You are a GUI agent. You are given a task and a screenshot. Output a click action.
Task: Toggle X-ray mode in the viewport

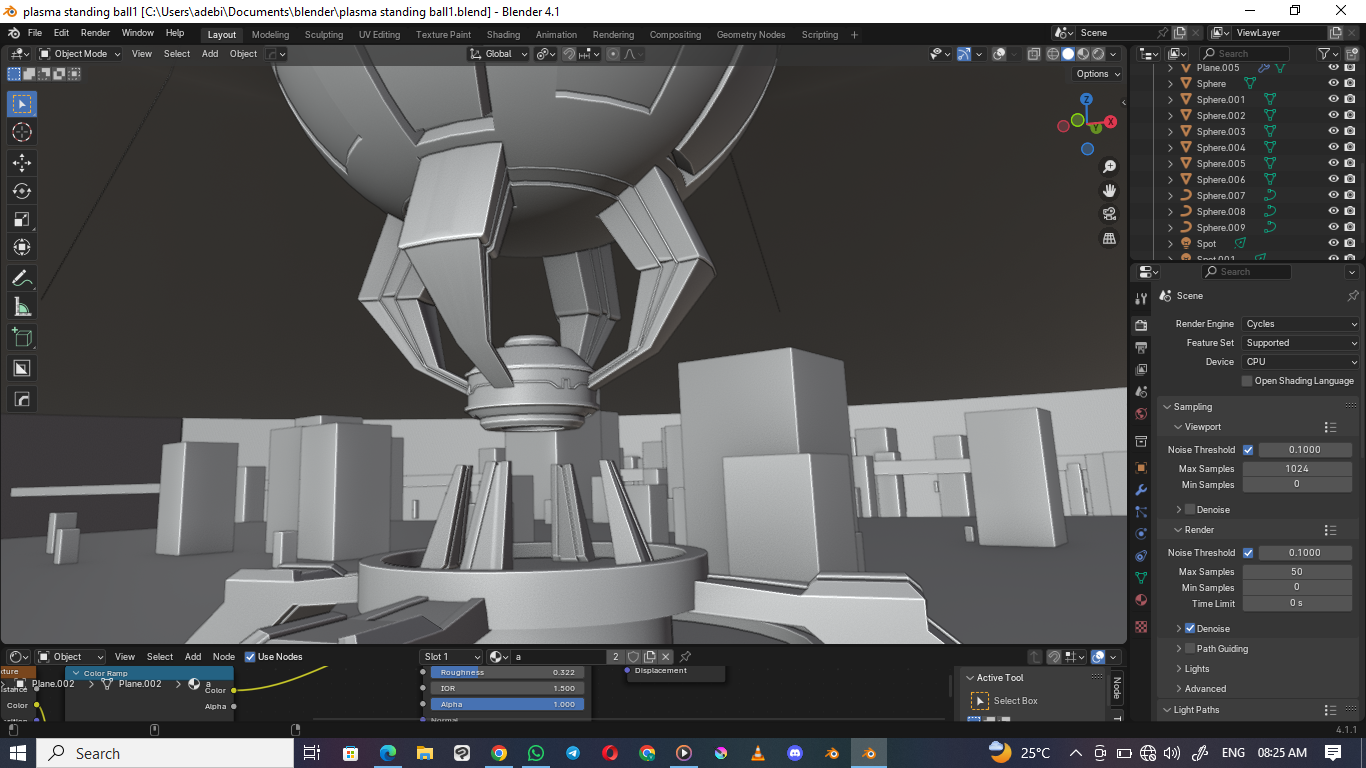point(1034,54)
